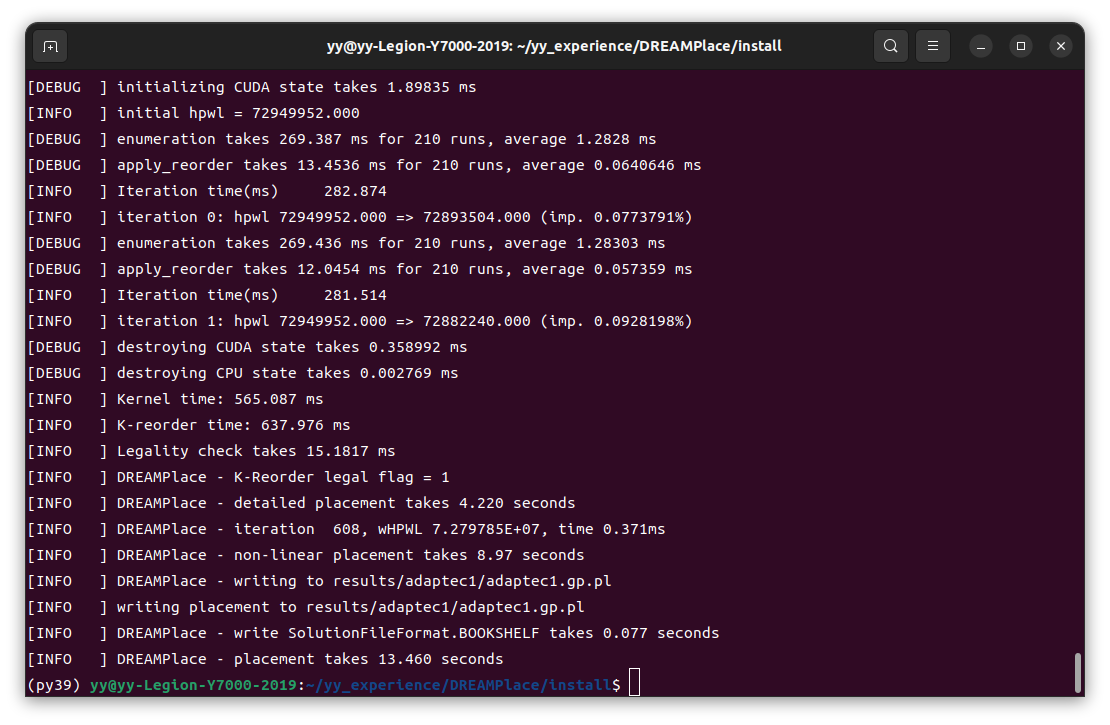Screen dimensions: 1110x725
Task: Minimize the terminal window
Action: point(981,47)
